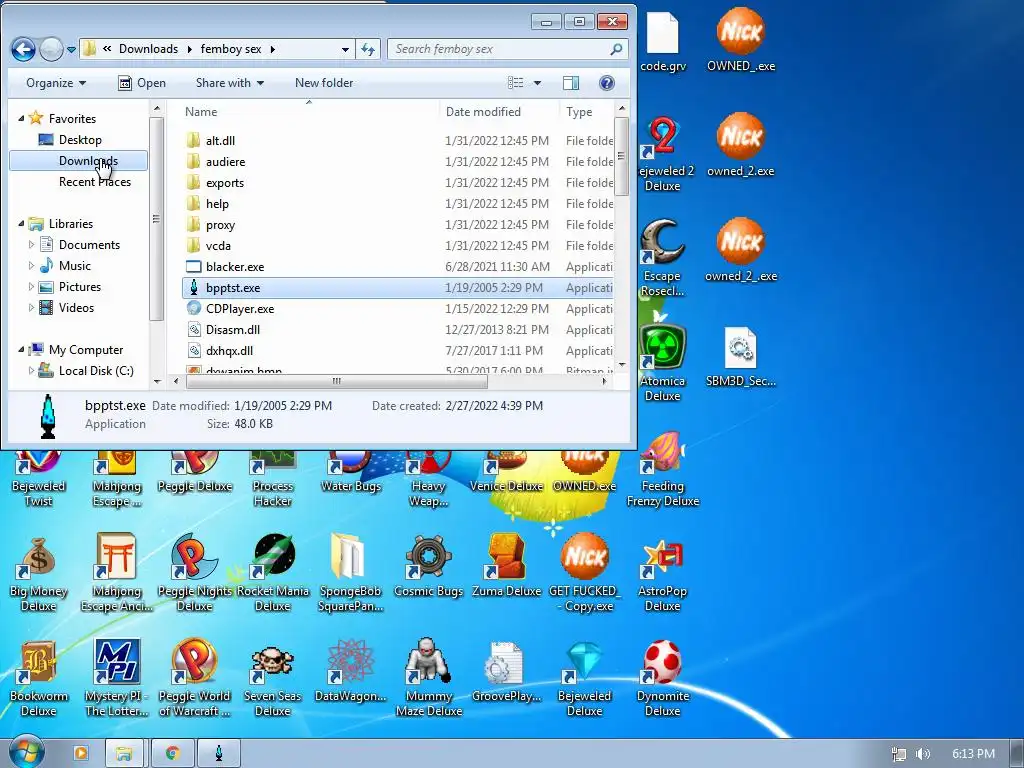Select Videos library in navigation pane
The width and height of the screenshot is (1024, 768).
tap(76, 308)
